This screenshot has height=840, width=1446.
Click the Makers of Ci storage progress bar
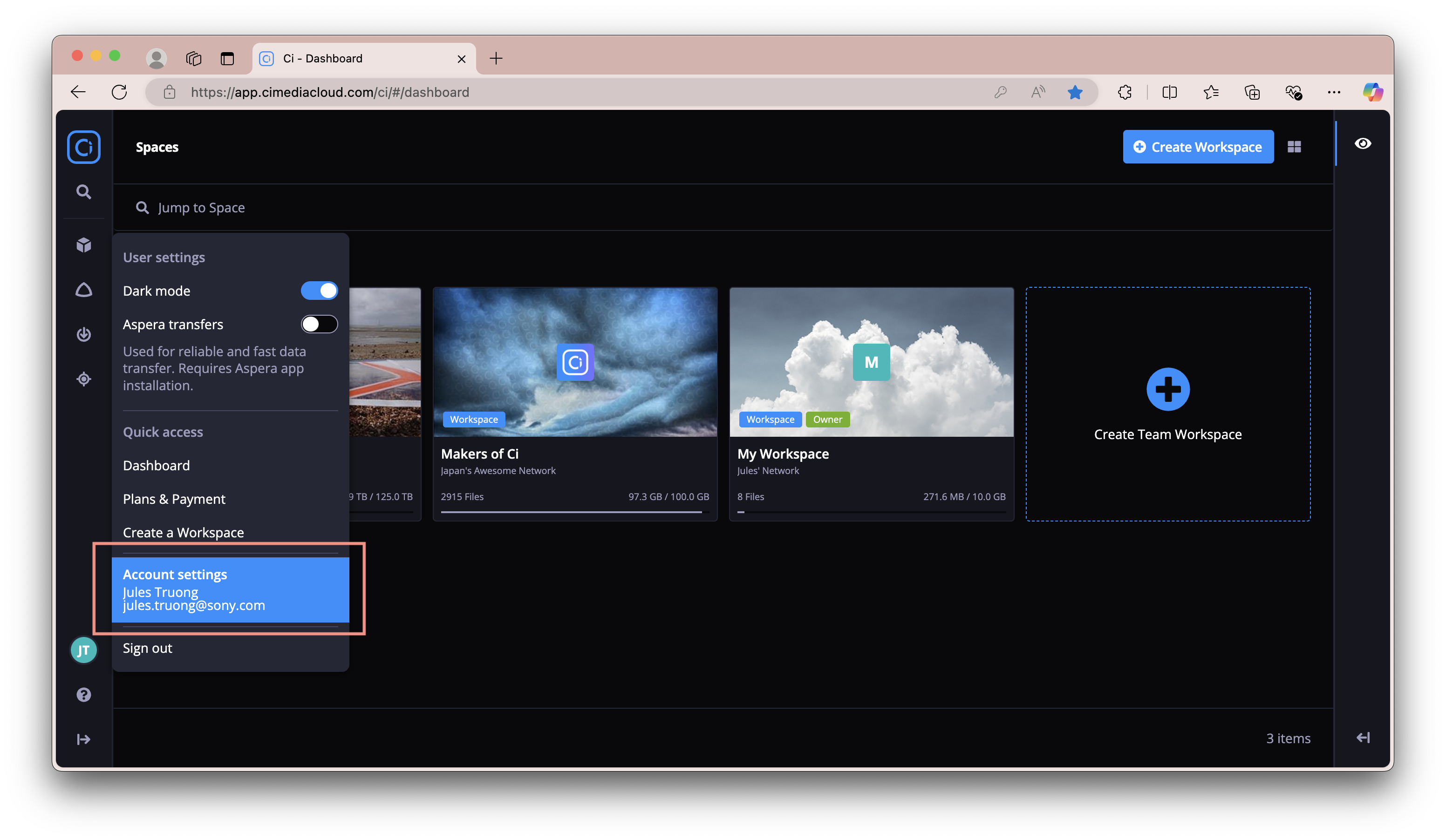[x=575, y=512]
